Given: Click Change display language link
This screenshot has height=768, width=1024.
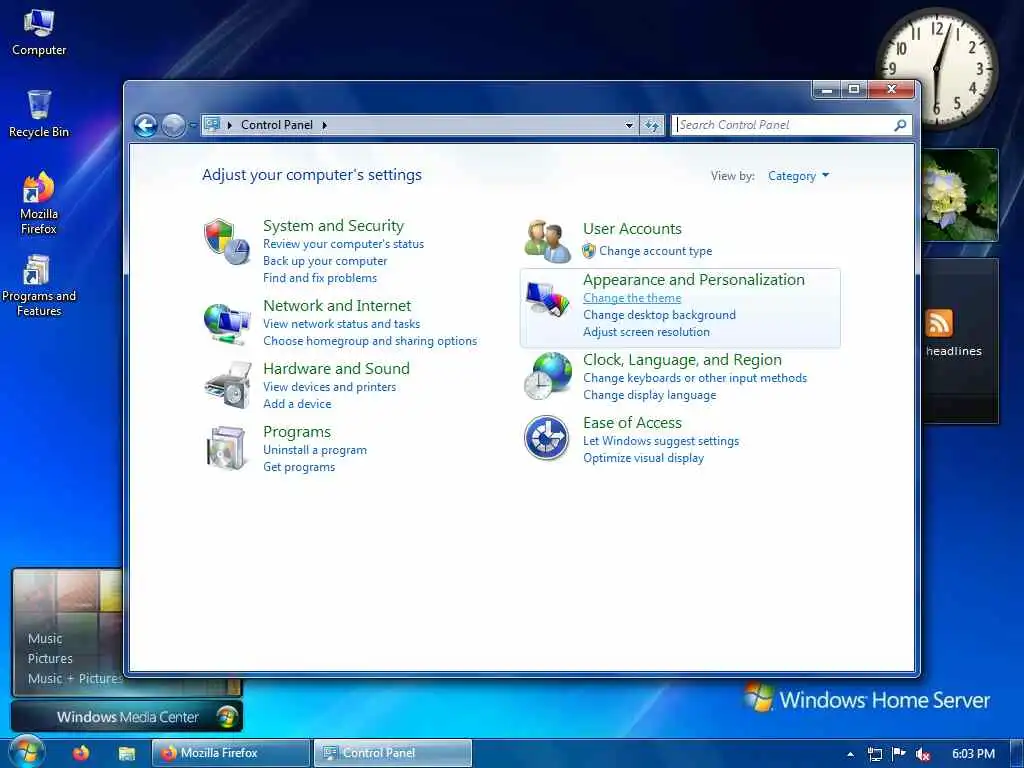Looking at the screenshot, I should (x=650, y=394).
